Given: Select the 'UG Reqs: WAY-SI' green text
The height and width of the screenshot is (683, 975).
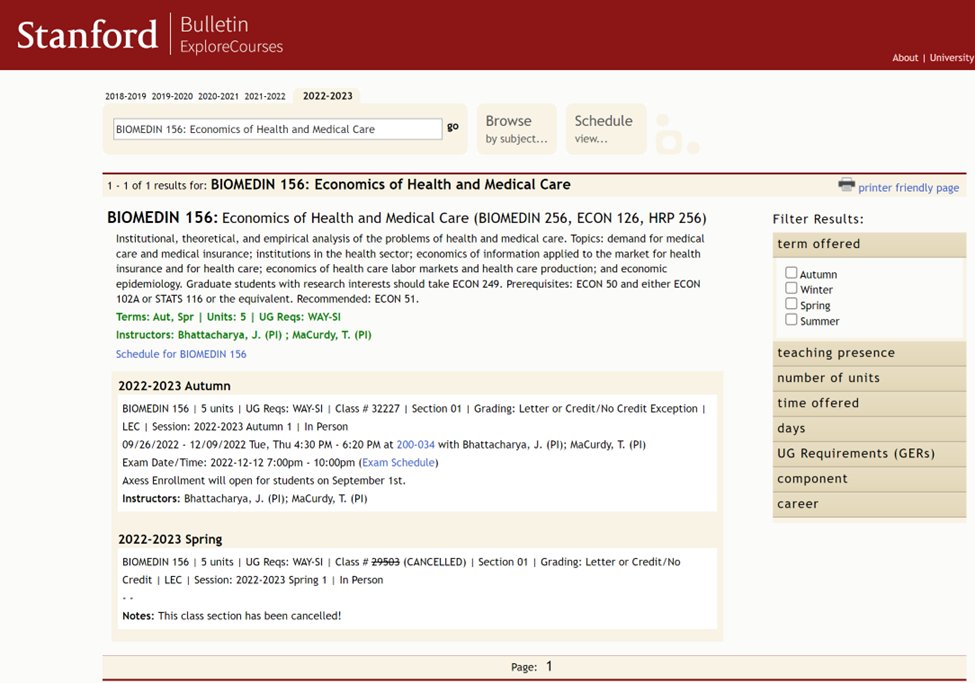Looking at the screenshot, I should coord(300,317).
